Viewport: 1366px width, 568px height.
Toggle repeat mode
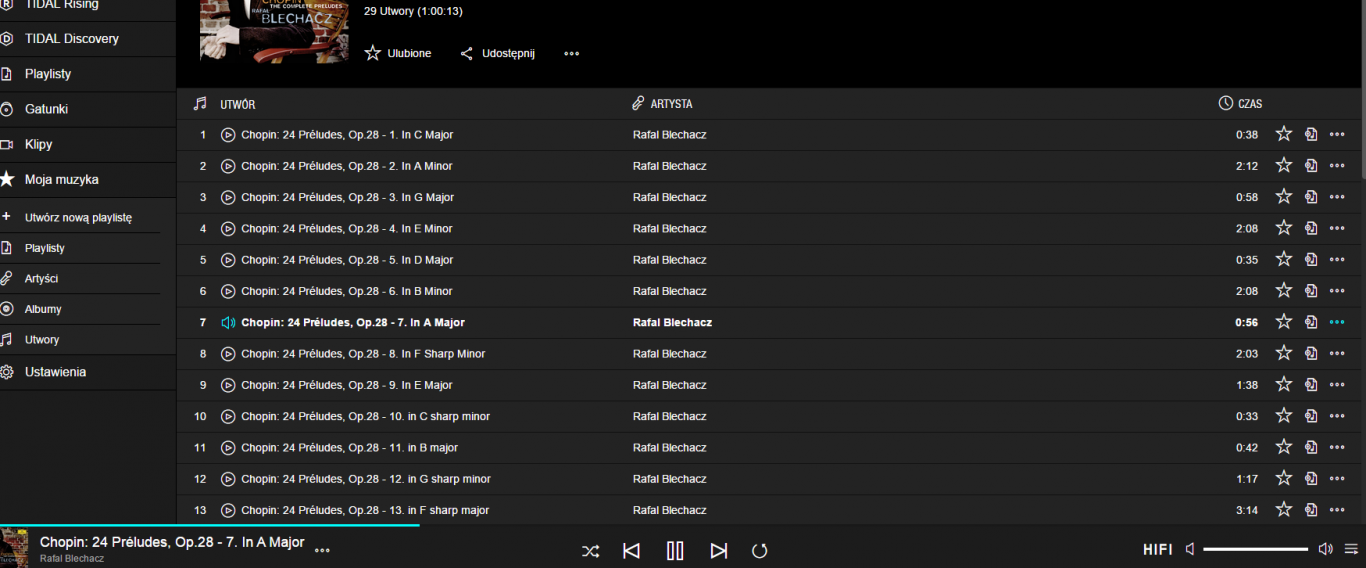point(759,551)
